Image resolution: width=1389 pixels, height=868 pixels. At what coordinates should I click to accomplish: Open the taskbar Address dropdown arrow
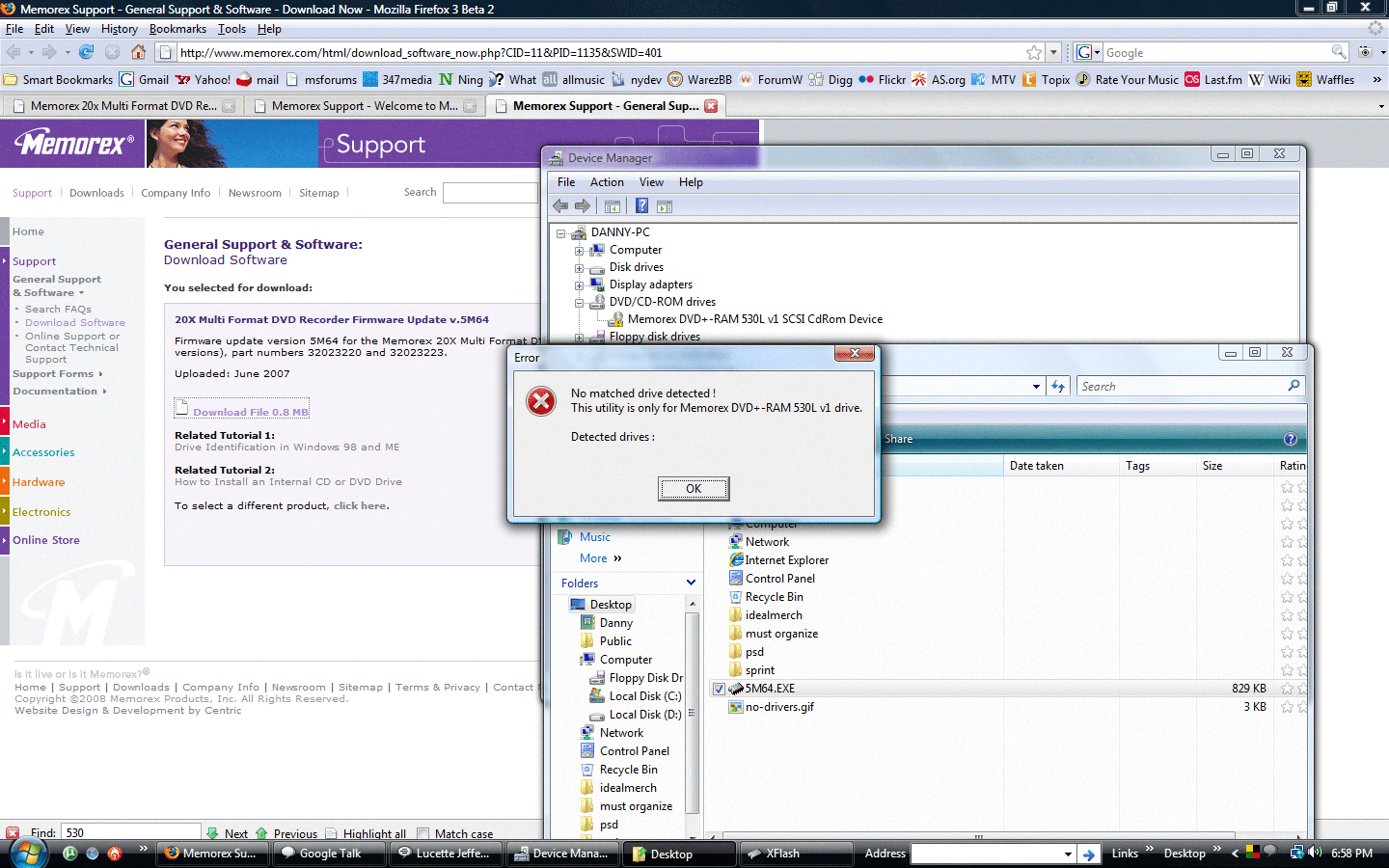tap(1068, 854)
